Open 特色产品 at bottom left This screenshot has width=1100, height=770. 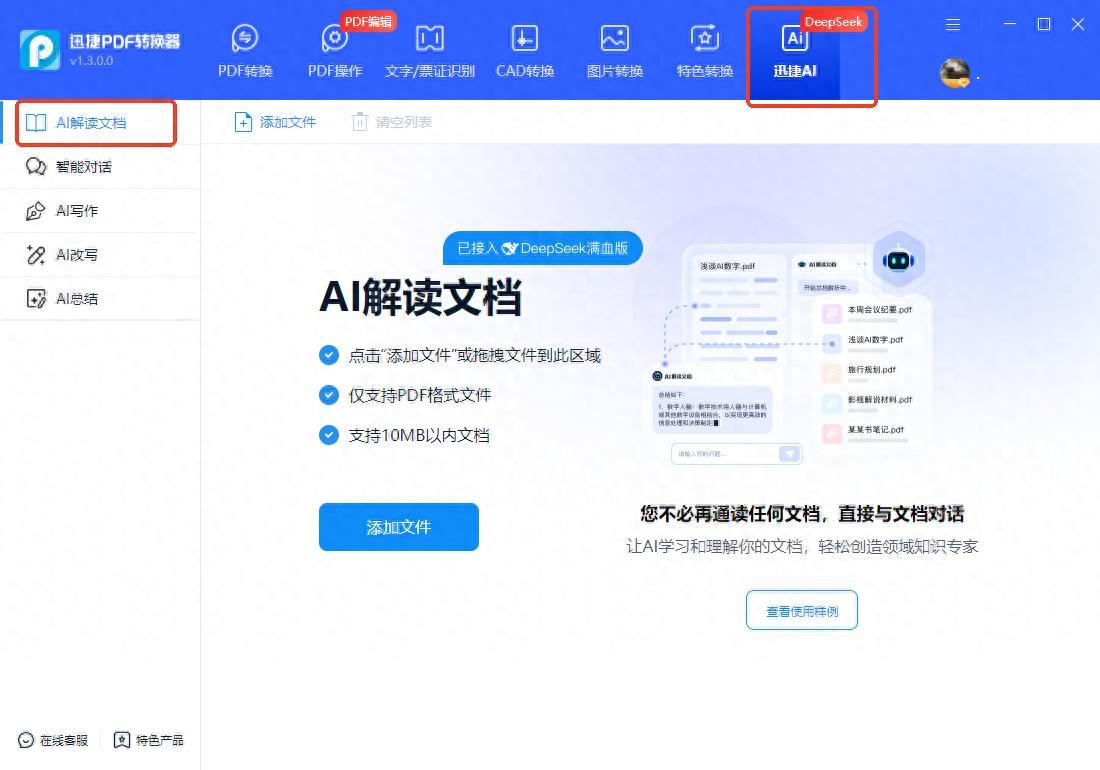[149, 740]
